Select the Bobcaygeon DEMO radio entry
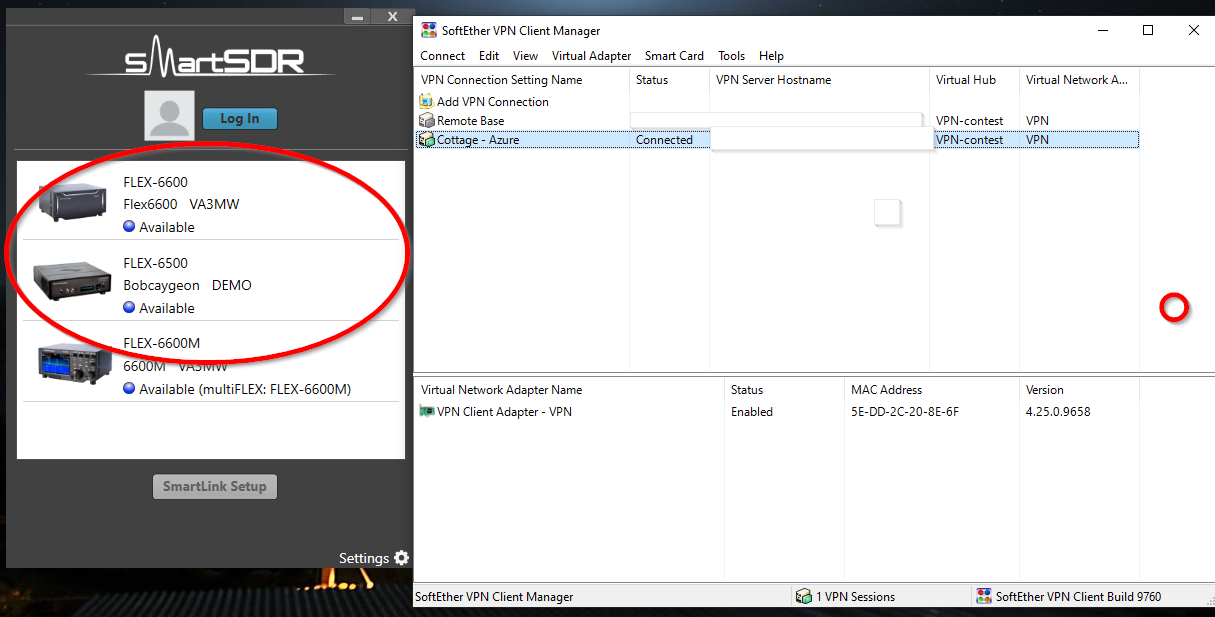Screen dimensions: 1215x617 [187, 285]
